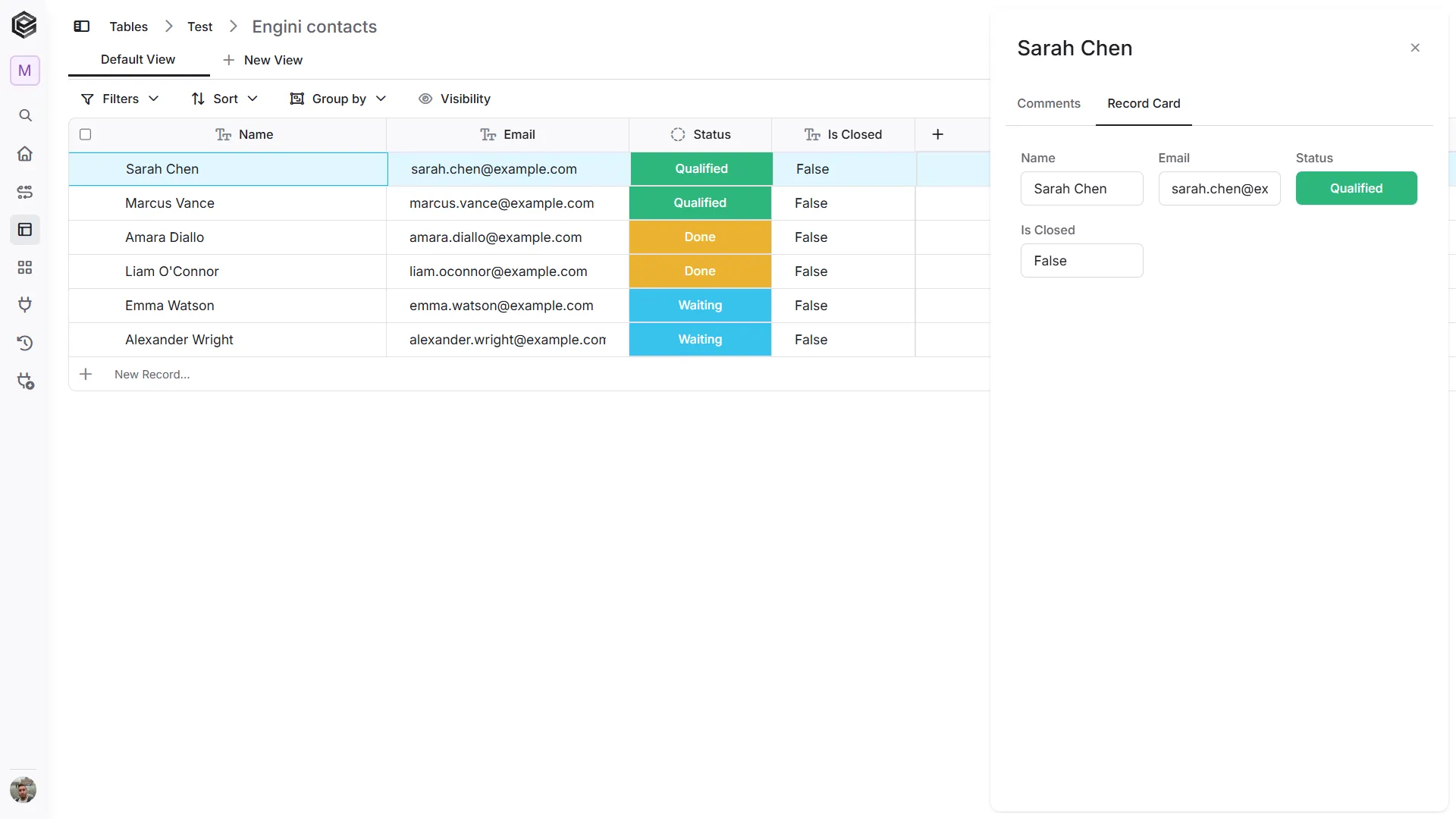Screen dimensions: 1456x819
Task: Open search from sidebar magnifier icon
Action: [25, 115]
